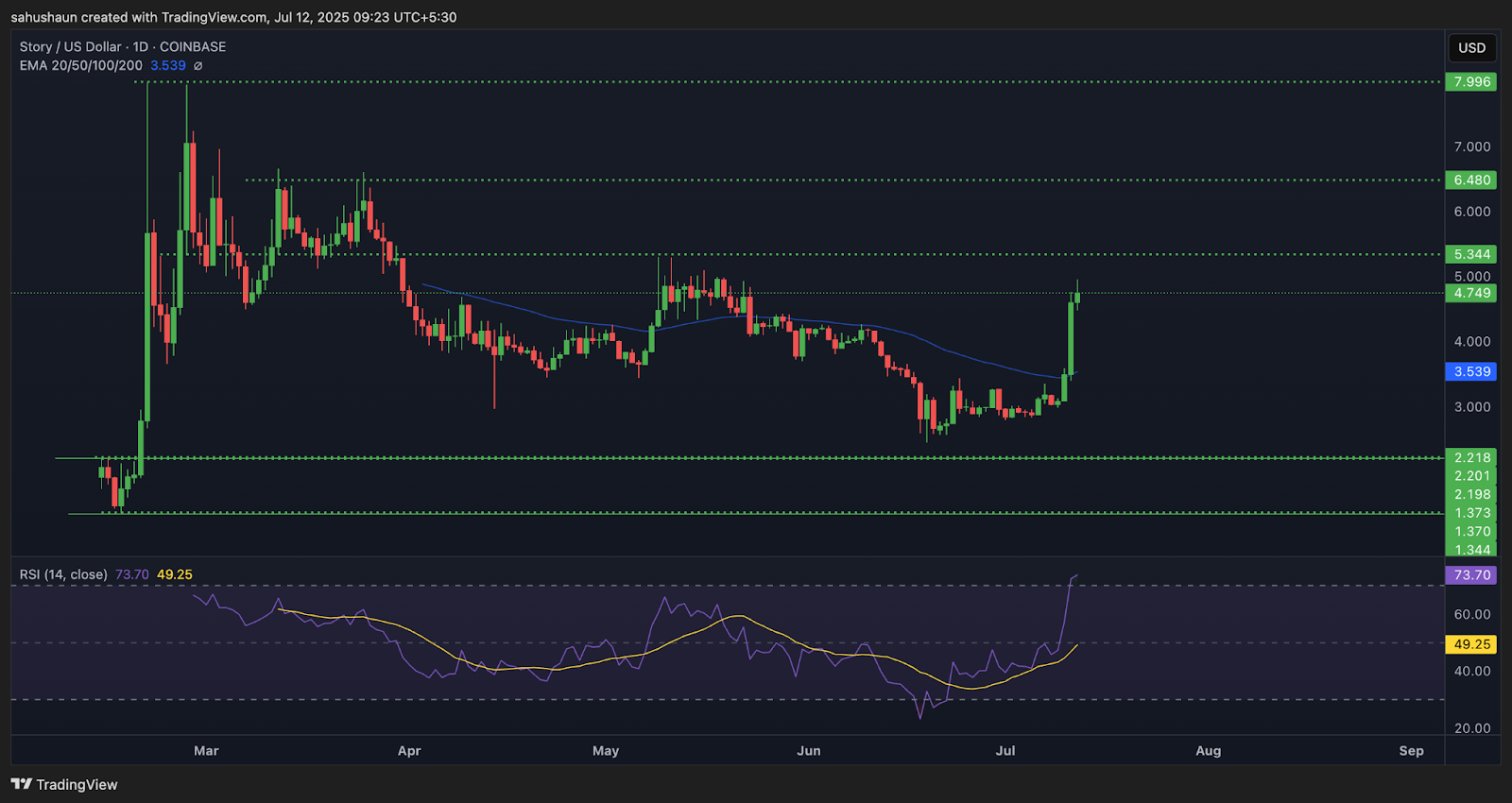Click the EMA 20/50/100/200 indicator label
Screen dimensions: 1512x803
pos(81,65)
